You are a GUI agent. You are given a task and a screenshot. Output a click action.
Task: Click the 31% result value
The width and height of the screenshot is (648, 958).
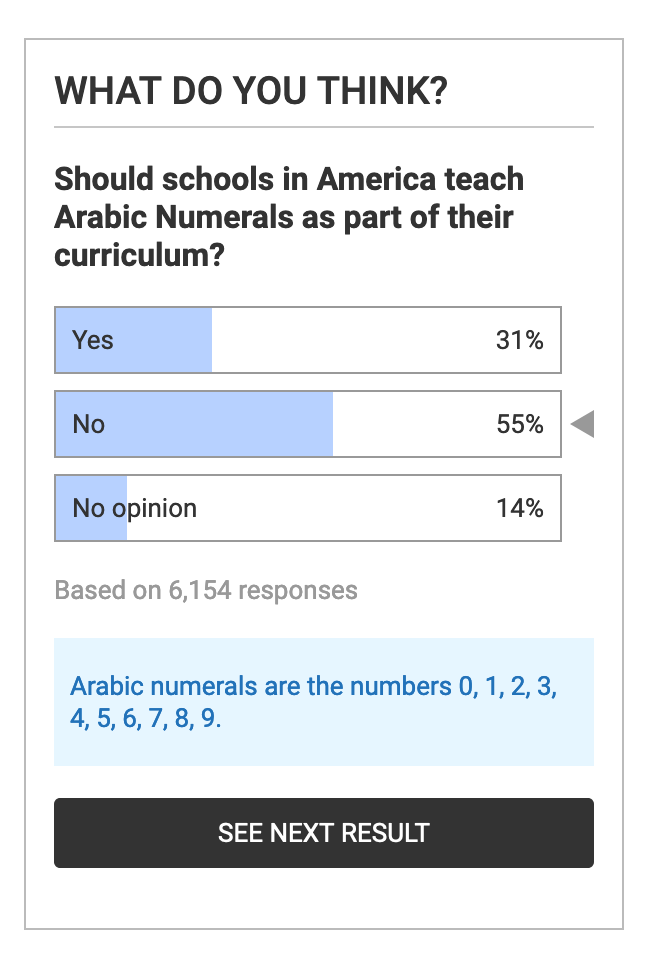520,340
